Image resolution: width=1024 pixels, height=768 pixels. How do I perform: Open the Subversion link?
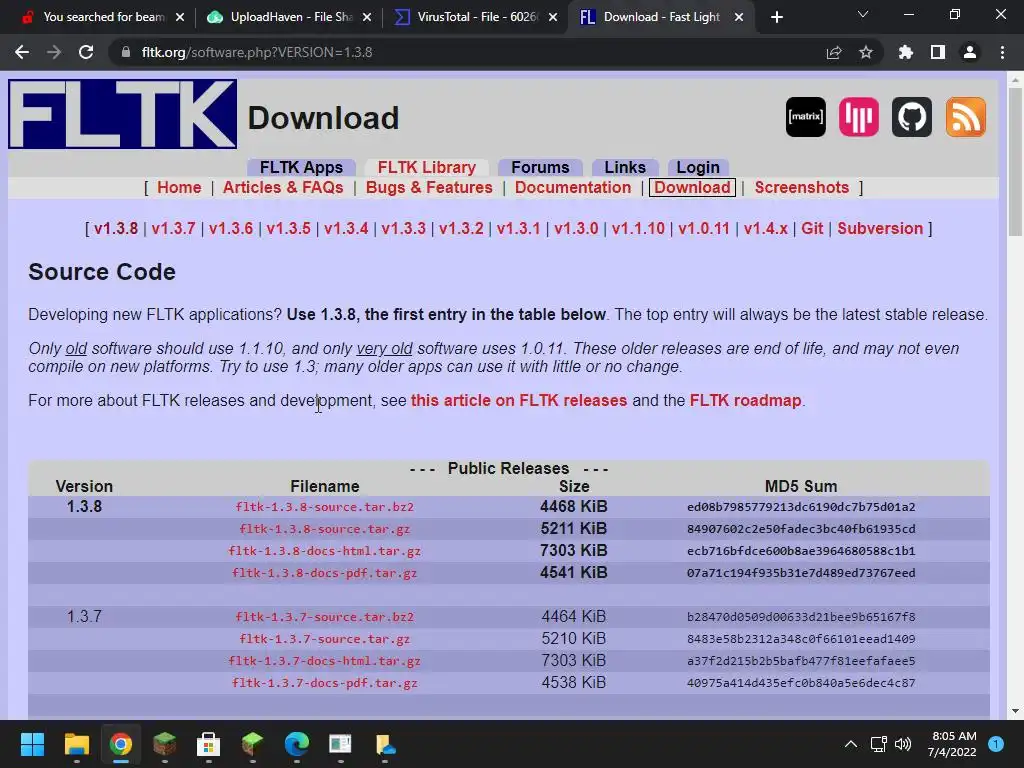(880, 229)
